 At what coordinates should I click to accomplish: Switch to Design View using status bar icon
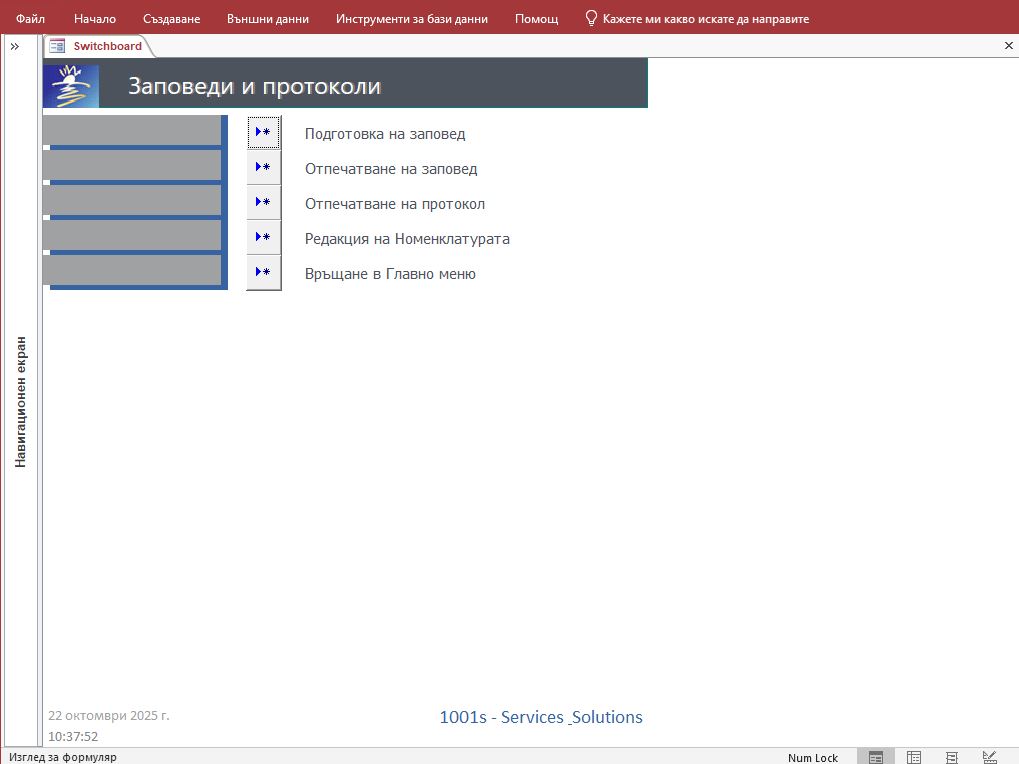coord(988,757)
